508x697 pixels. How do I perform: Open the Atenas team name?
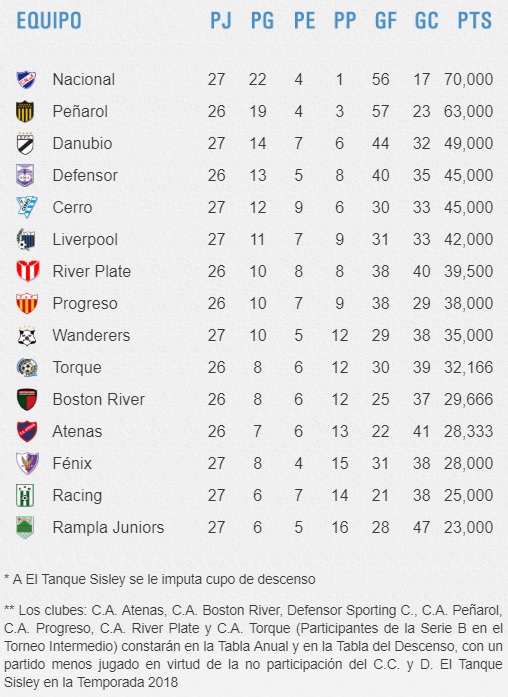point(77,432)
